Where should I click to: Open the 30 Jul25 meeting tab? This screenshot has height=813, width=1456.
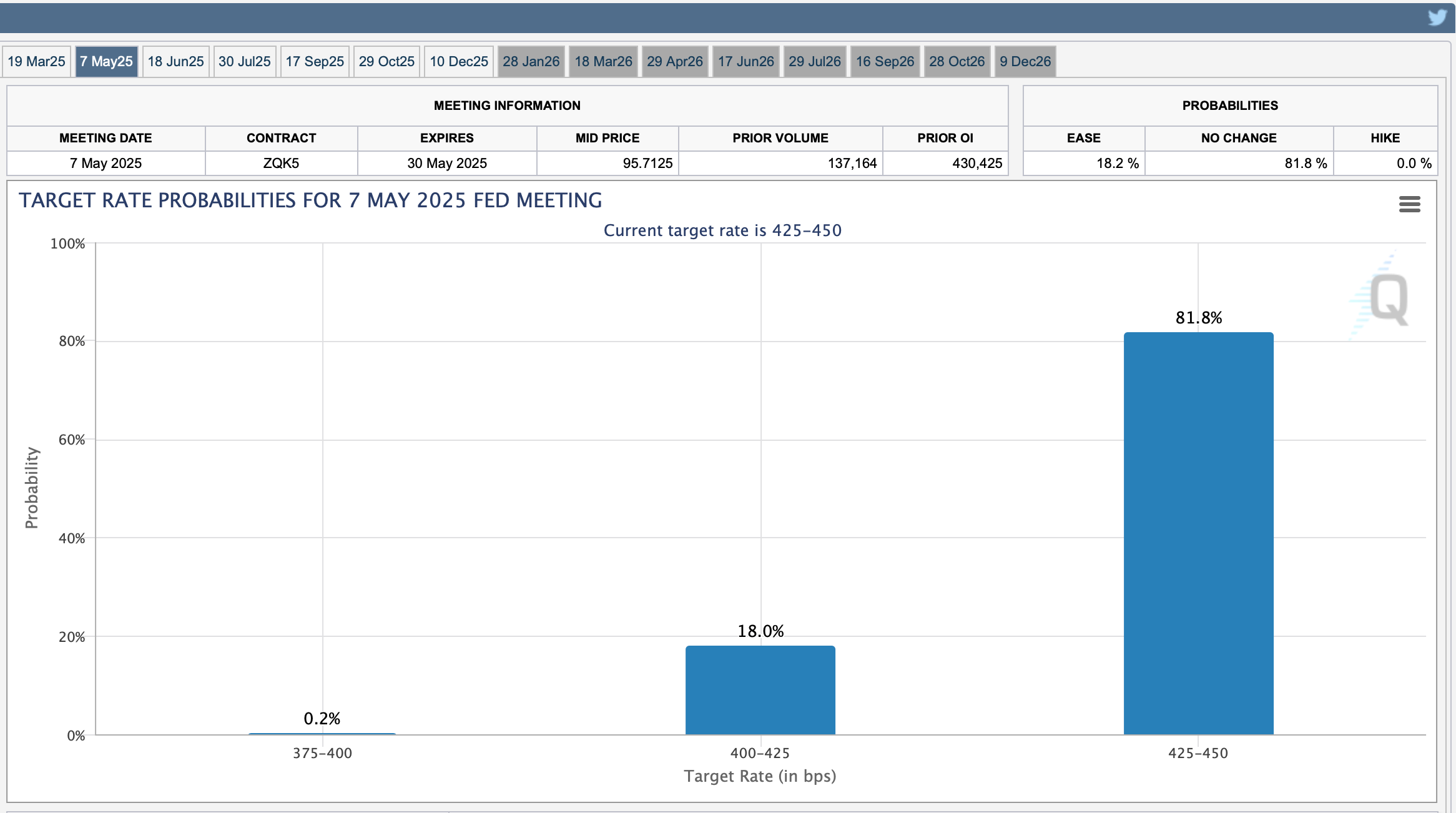point(244,61)
